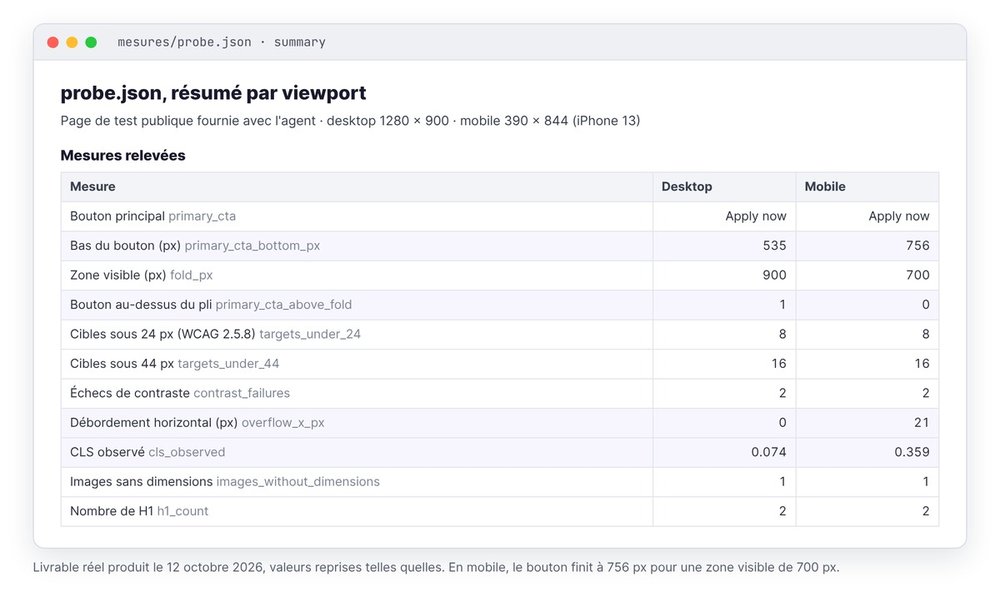Click the subtitle starting Page de test publique
The width and height of the screenshot is (1000, 591).
[x=350, y=120]
